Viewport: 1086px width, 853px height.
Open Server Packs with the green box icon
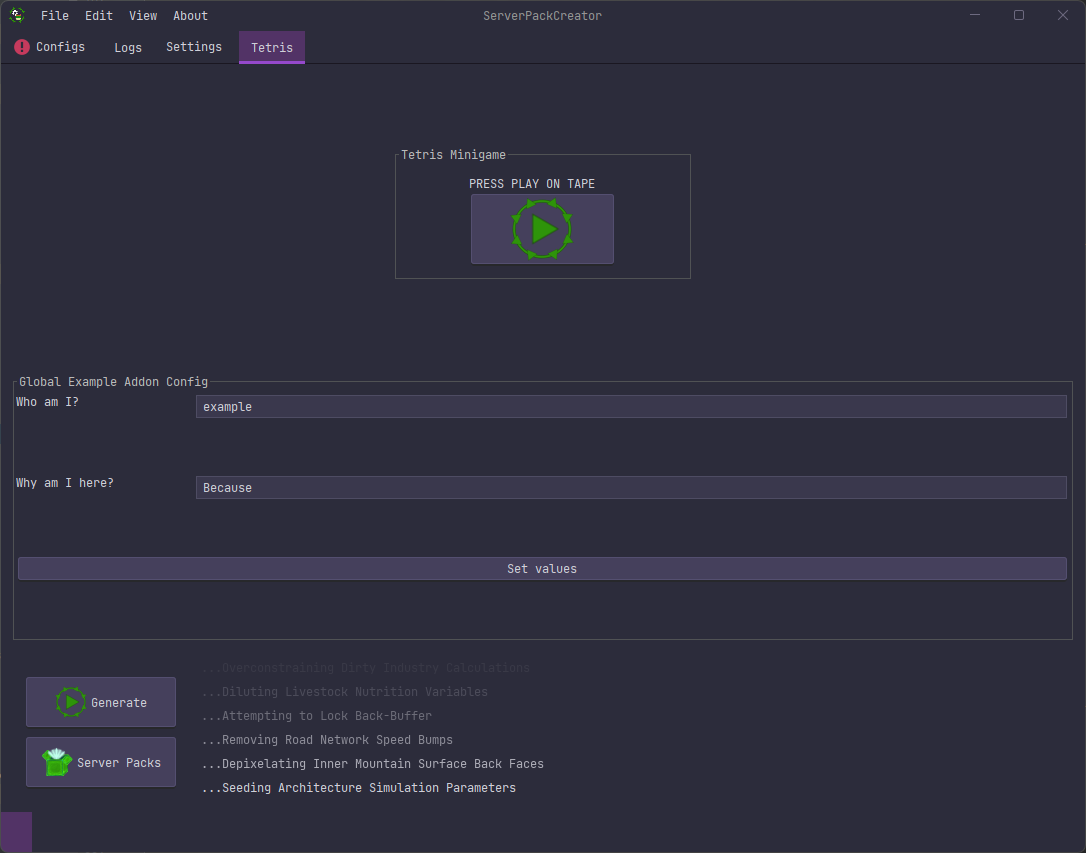coord(101,763)
